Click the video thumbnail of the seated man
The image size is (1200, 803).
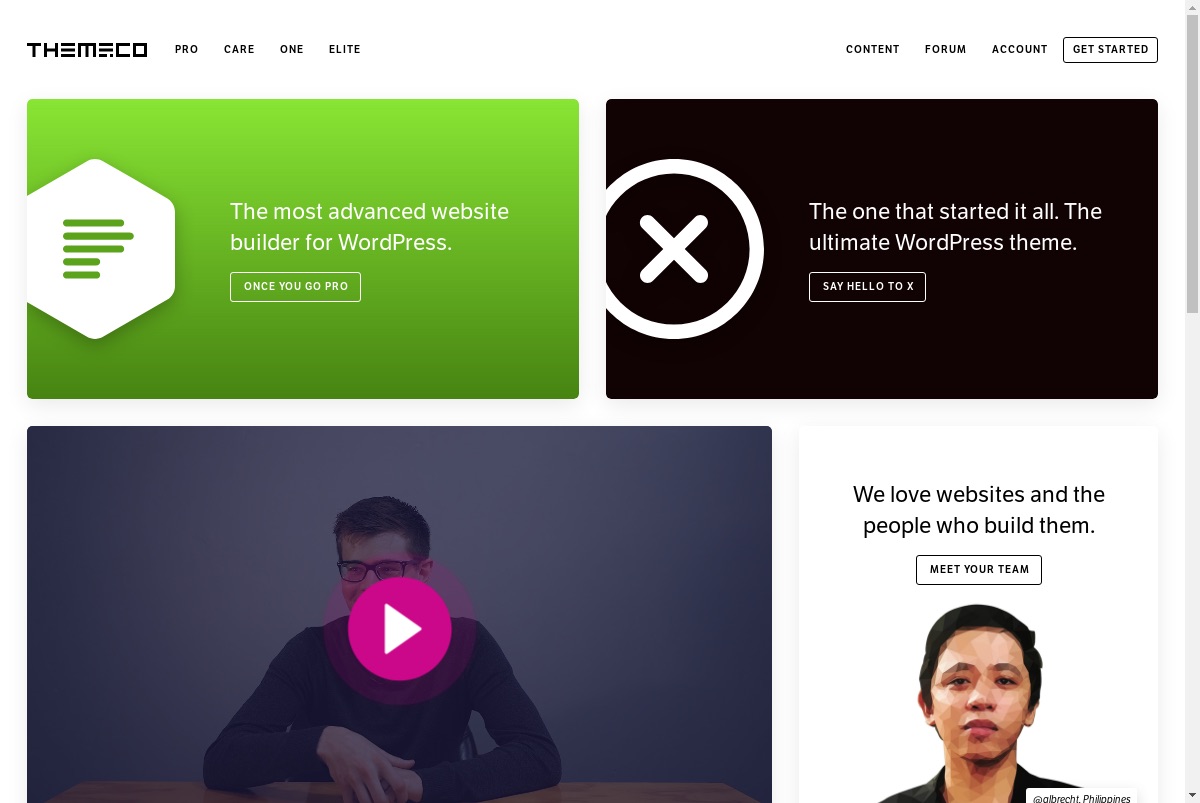pos(400,615)
